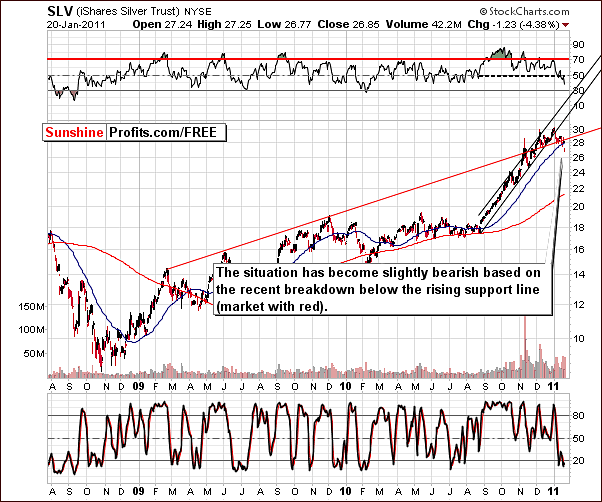The image size is (602, 502).
Task: Click the green overbought RSI peak area
Action: [499, 54]
